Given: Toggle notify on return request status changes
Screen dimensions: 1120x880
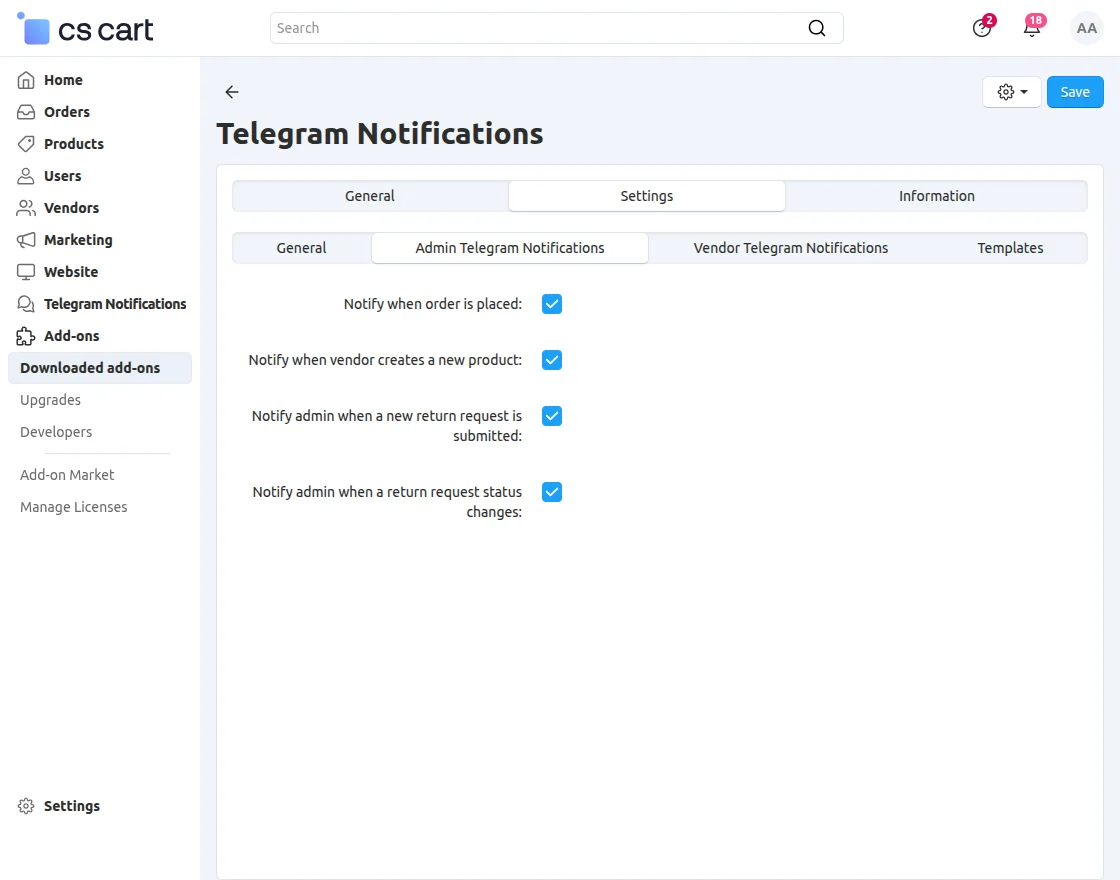Looking at the screenshot, I should tap(551, 492).
